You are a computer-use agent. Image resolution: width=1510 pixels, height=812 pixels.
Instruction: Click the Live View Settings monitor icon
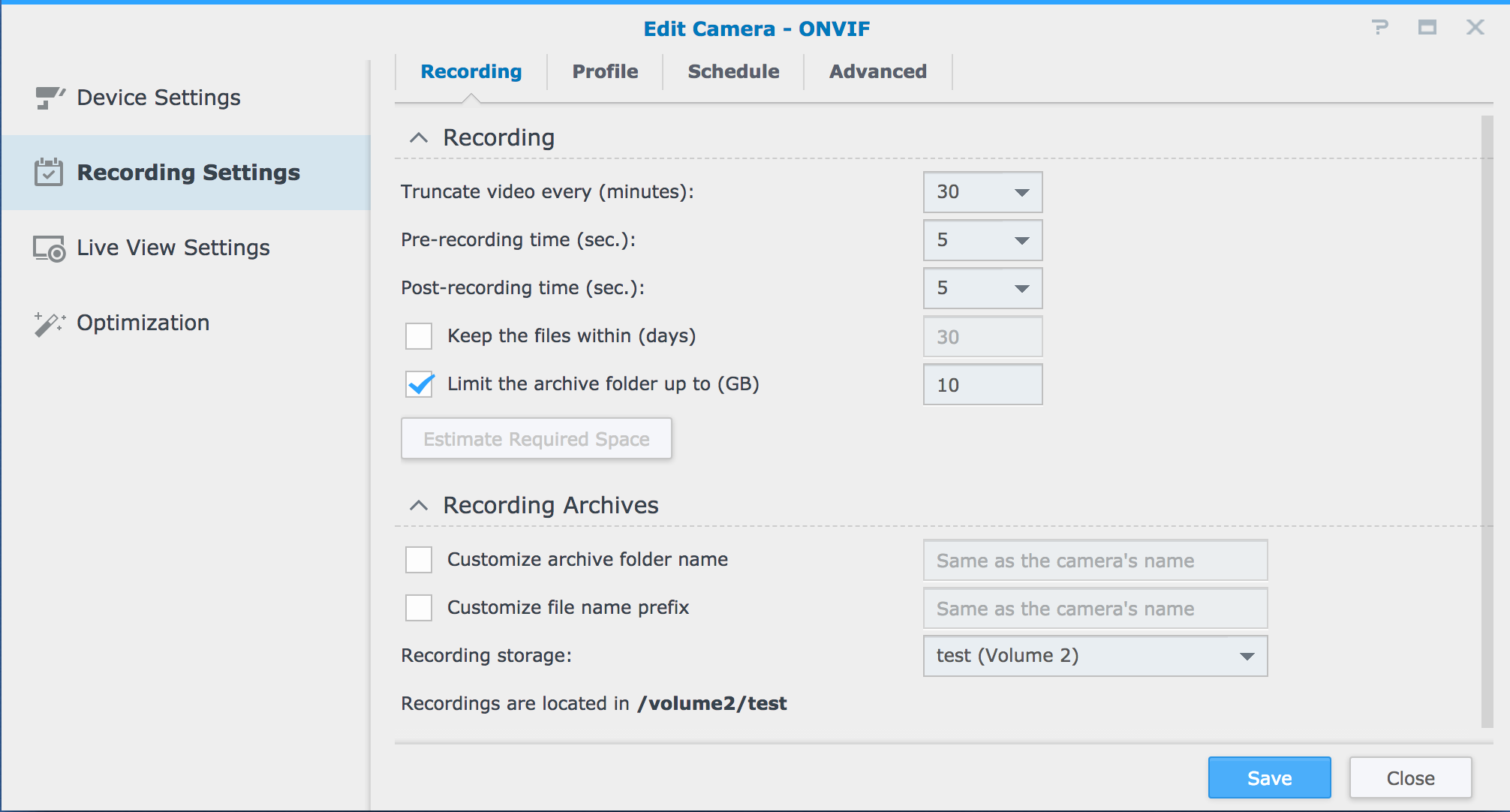click(50, 248)
